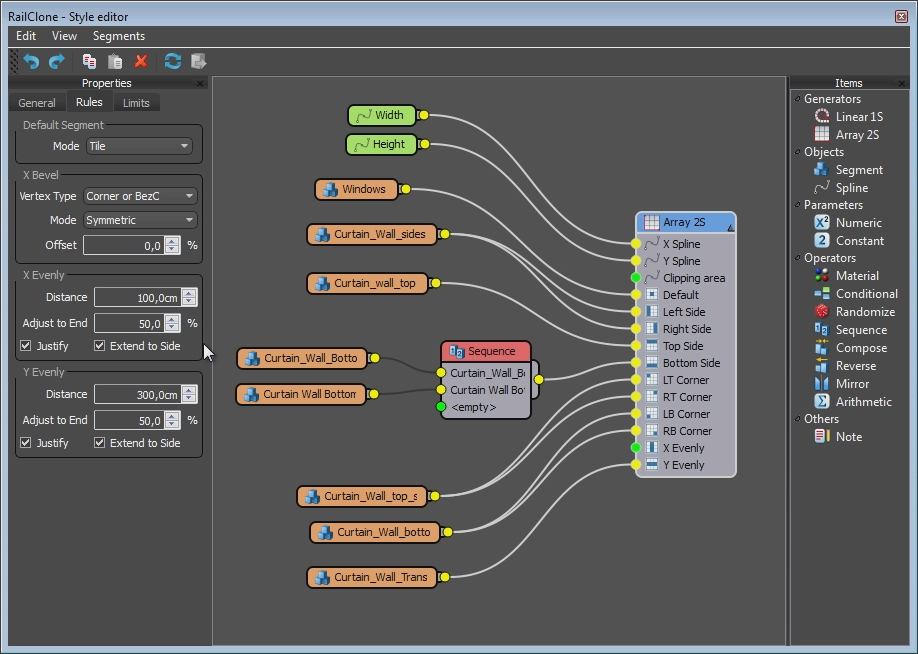Open the Default Segment Mode dropdown
The height and width of the screenshot is (654, 918).
click(x=139, y=146)
